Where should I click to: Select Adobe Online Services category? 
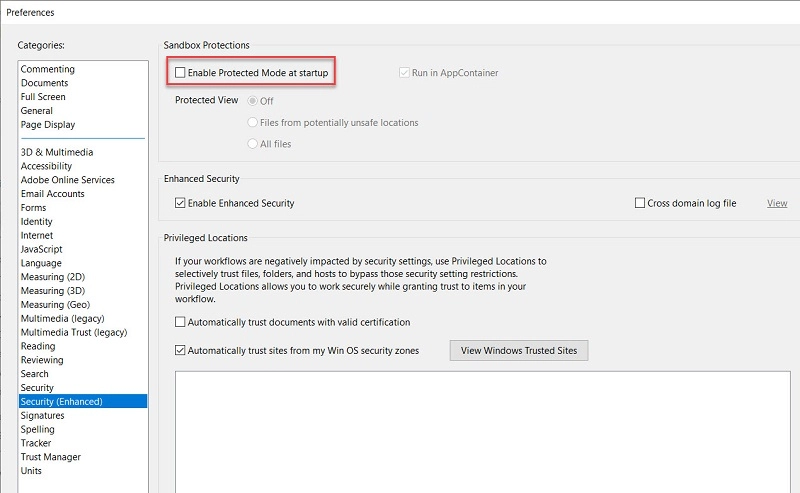pos(67,180)
